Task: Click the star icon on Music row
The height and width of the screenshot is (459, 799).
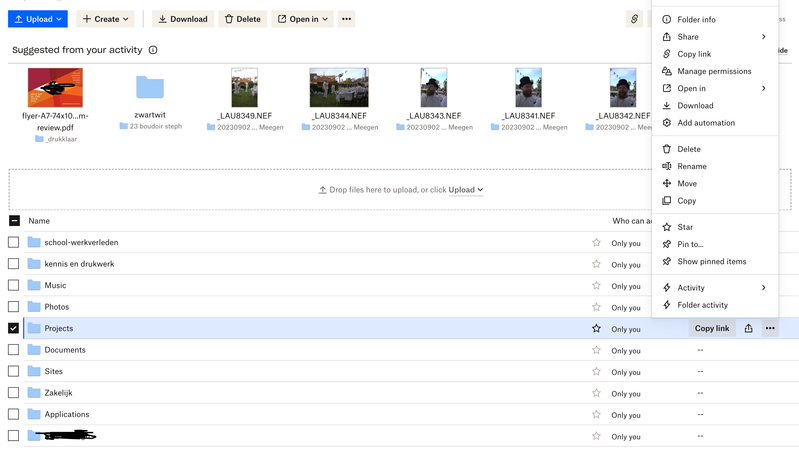Action: click(596, 286)
